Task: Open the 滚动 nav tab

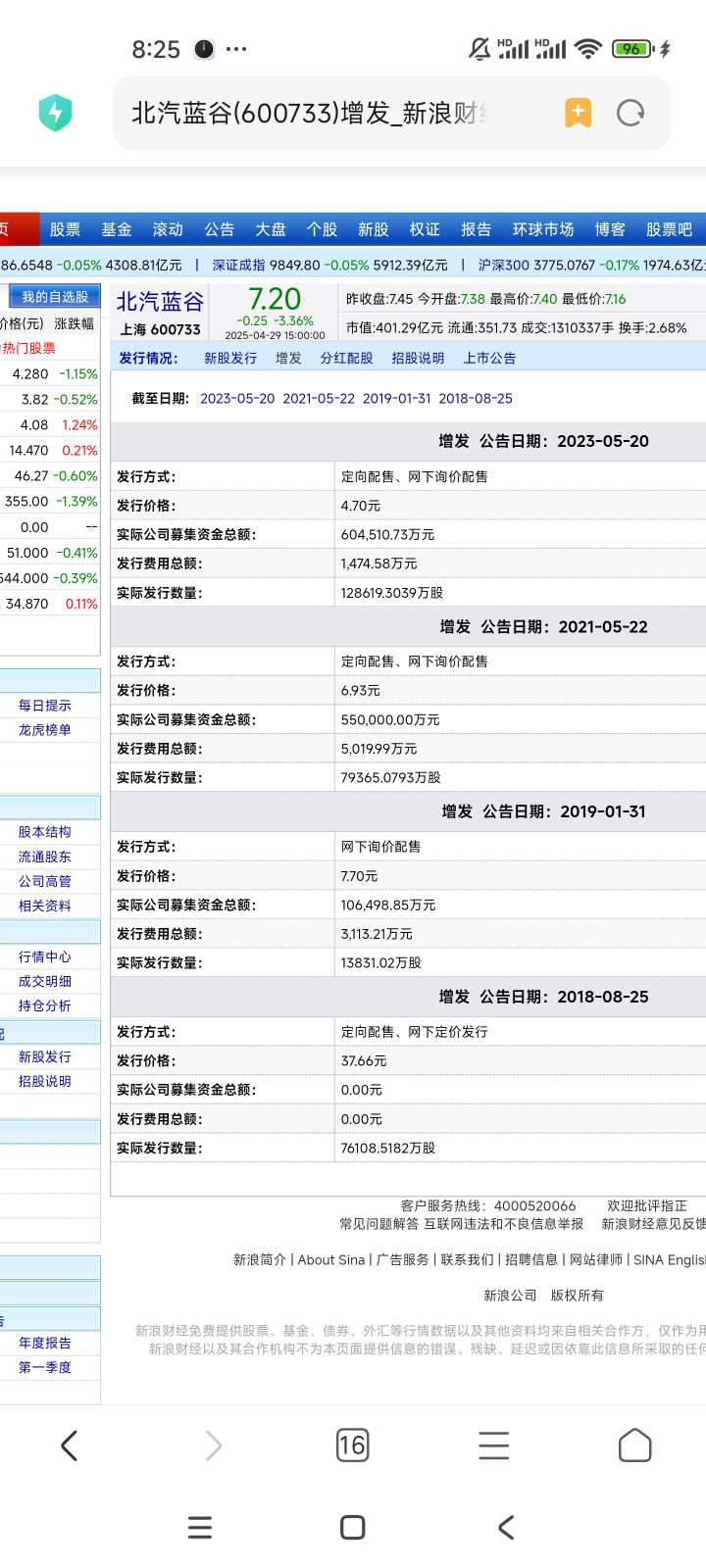Action: pos(168,229)
